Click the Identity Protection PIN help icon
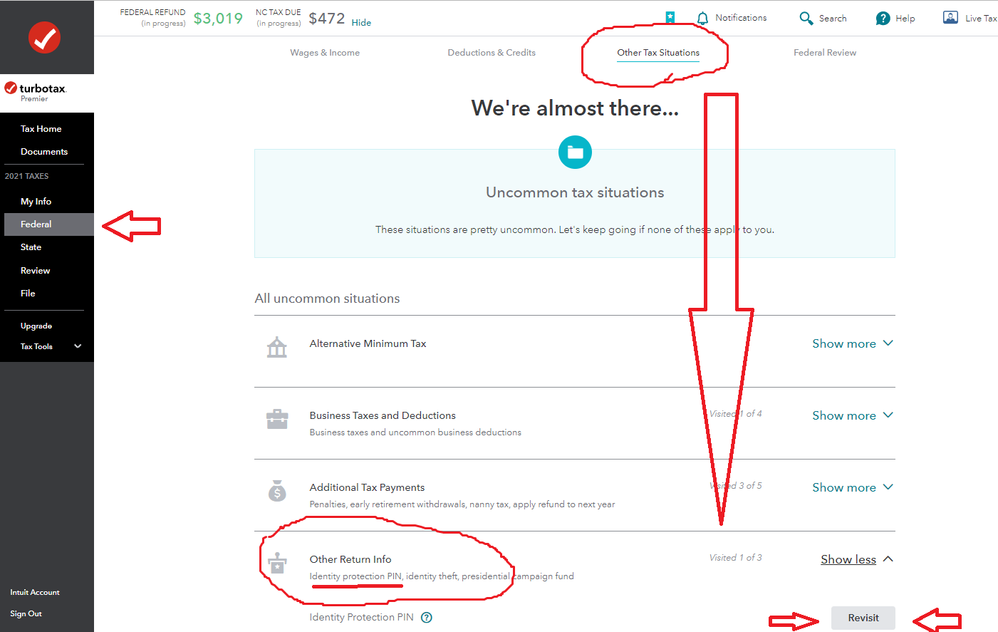This screenshot has height=632, width=998. coord(426,617)
